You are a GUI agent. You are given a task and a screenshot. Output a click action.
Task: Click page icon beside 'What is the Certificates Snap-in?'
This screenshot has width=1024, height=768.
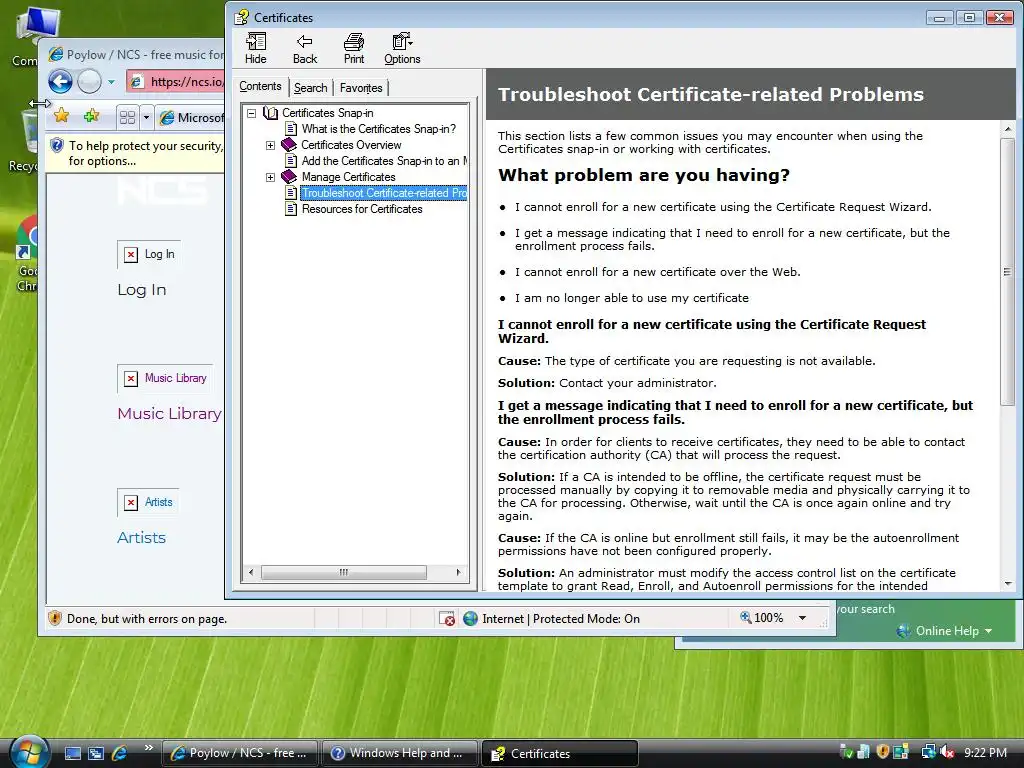pos(291,129)
